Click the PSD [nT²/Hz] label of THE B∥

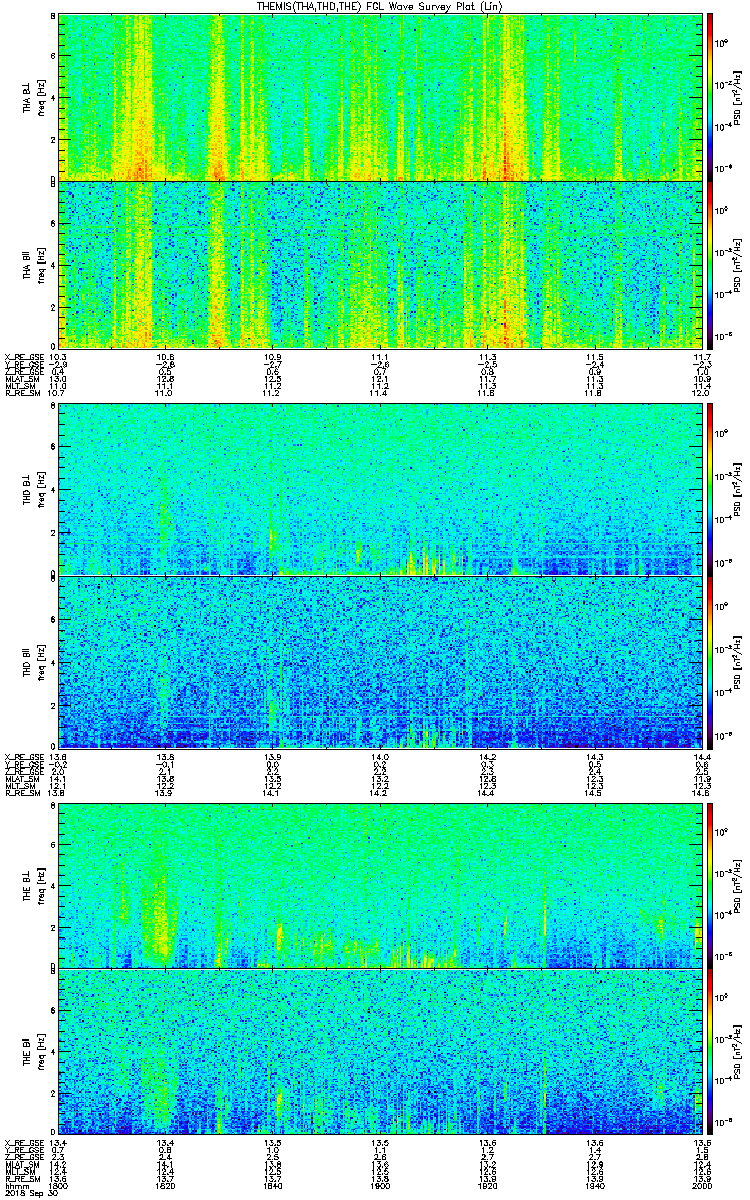tap(737, 1051)
